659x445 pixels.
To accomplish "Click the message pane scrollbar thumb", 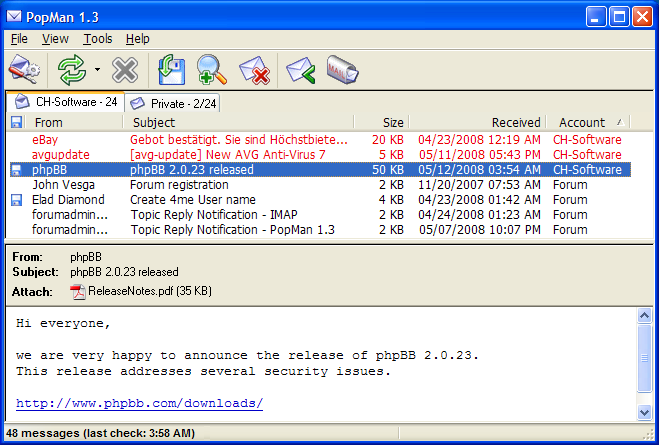I will [x=644, y=358].
